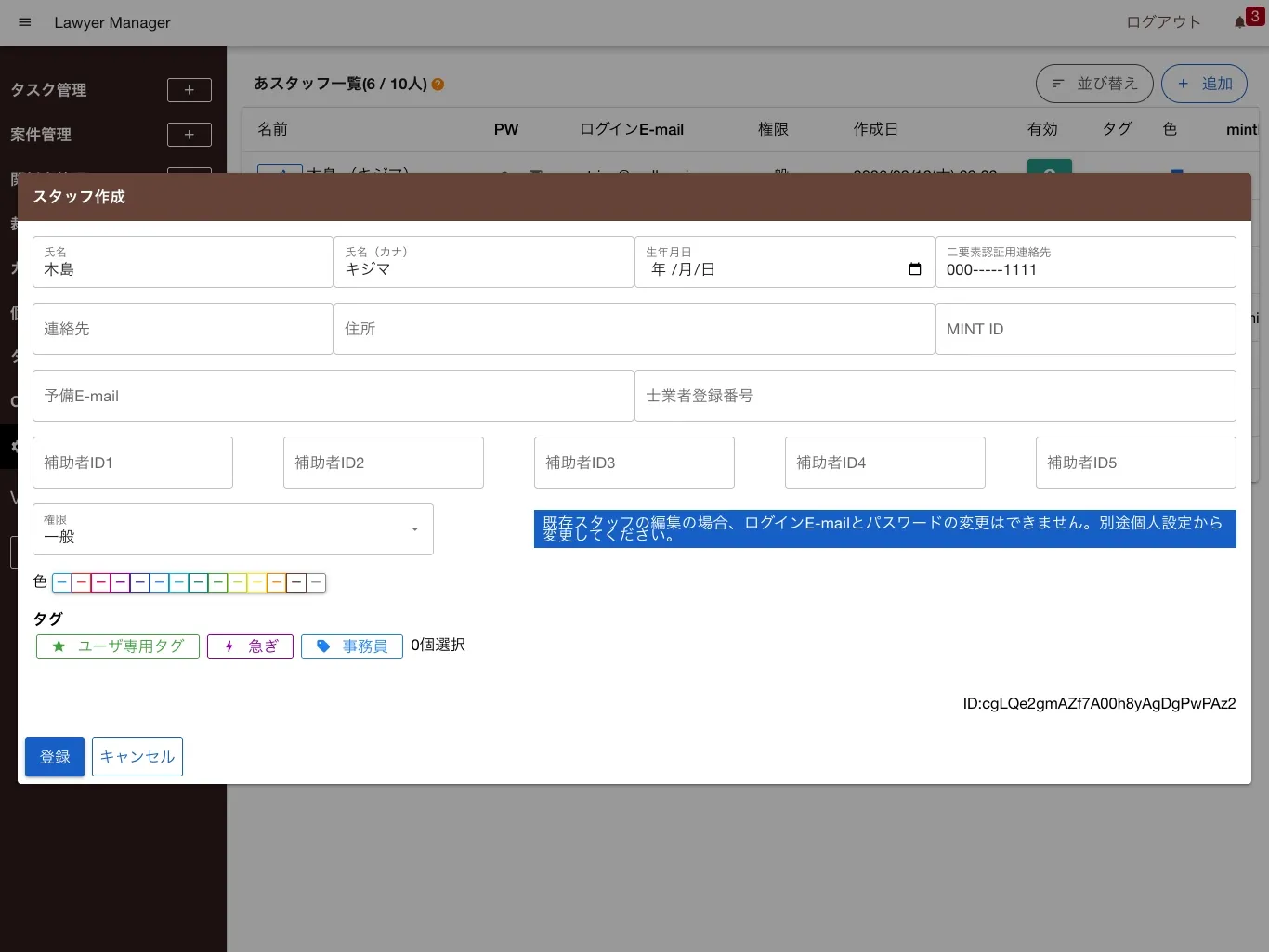Screen dimensions: 1269x952
Task: Open タスク管理 in the sidebar
Action: click(48, 90)
